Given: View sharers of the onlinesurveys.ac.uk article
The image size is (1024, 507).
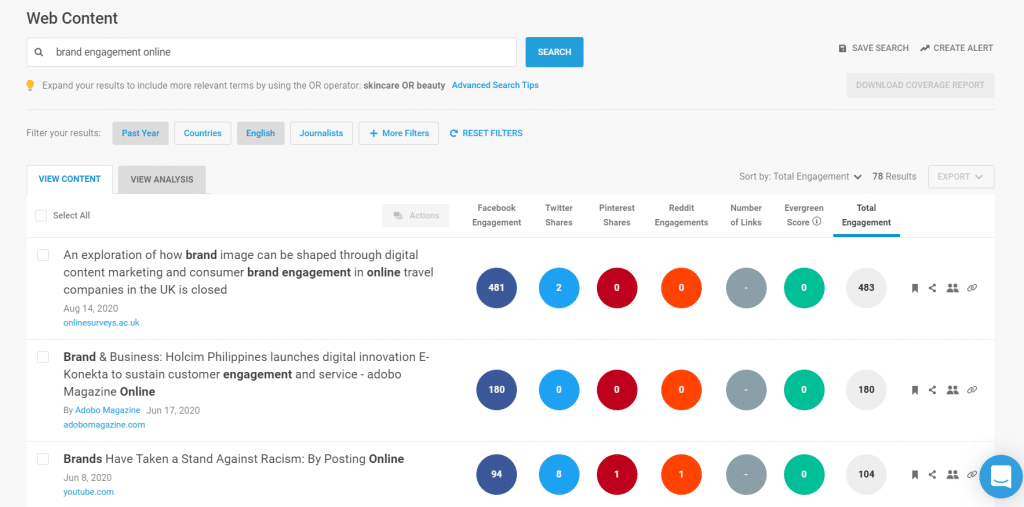Looking at the screenshot, I should (952, 287).
